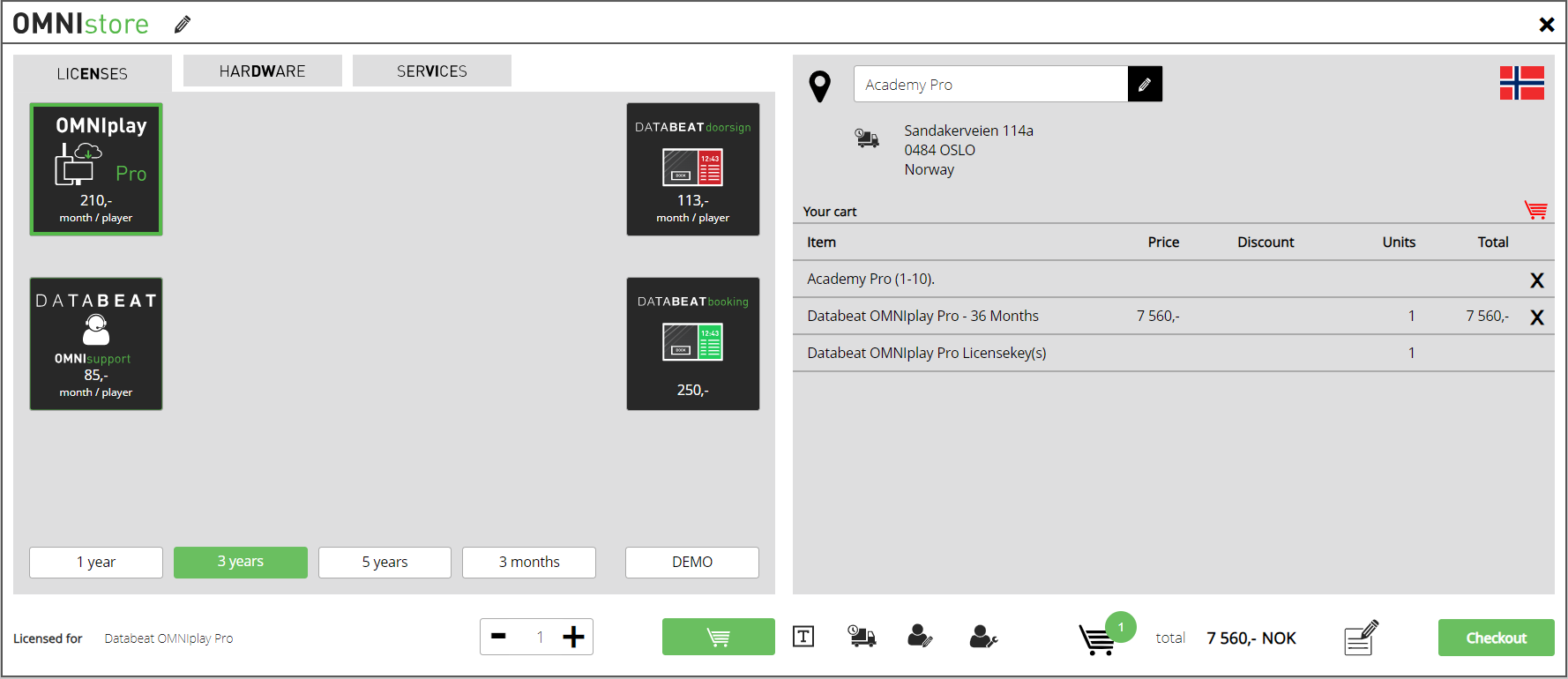
Task: Click the Norwegian flag icon
Action: coord(1522,83)
